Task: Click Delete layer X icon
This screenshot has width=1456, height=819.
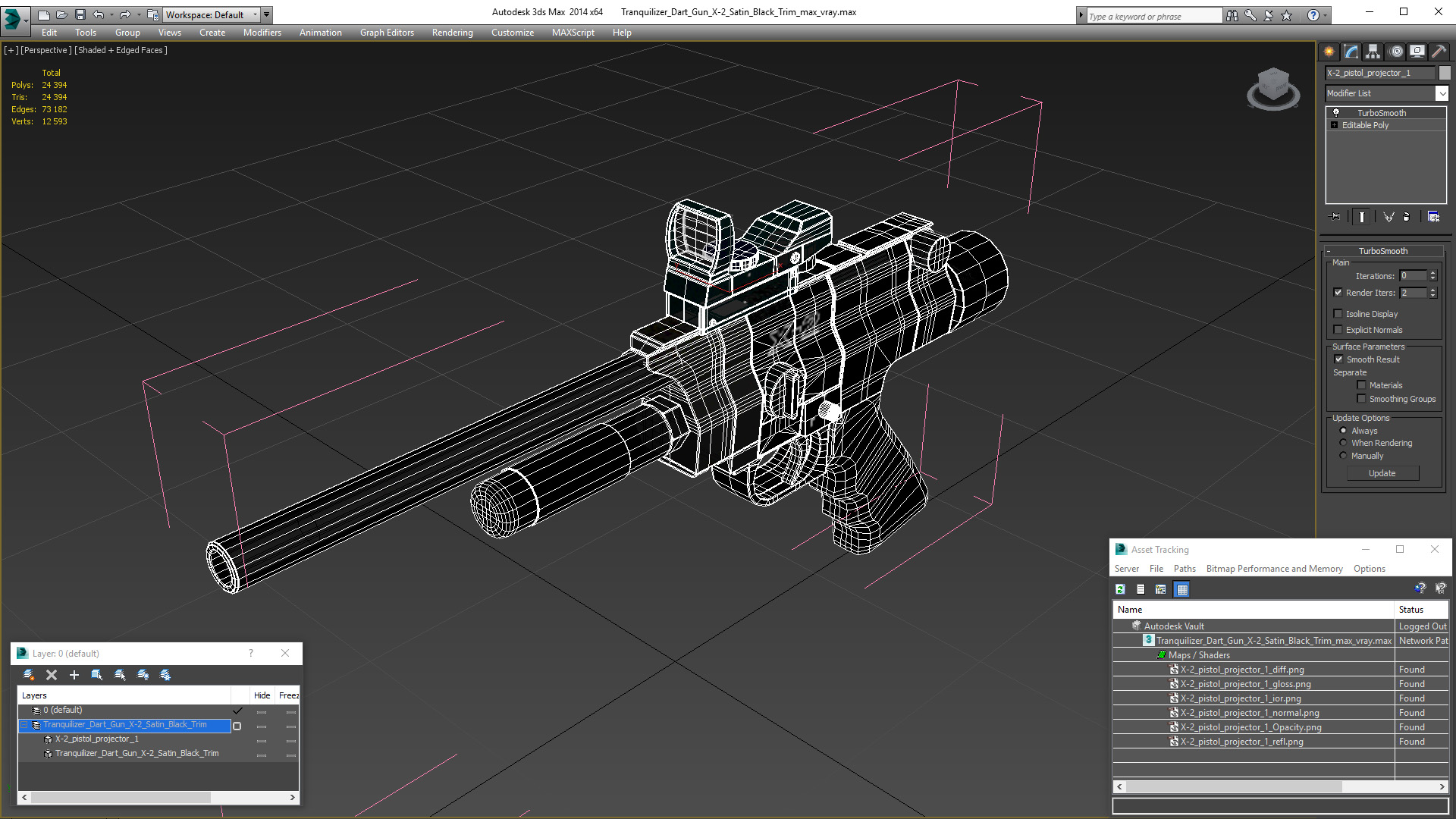Action: coord(52,675)
